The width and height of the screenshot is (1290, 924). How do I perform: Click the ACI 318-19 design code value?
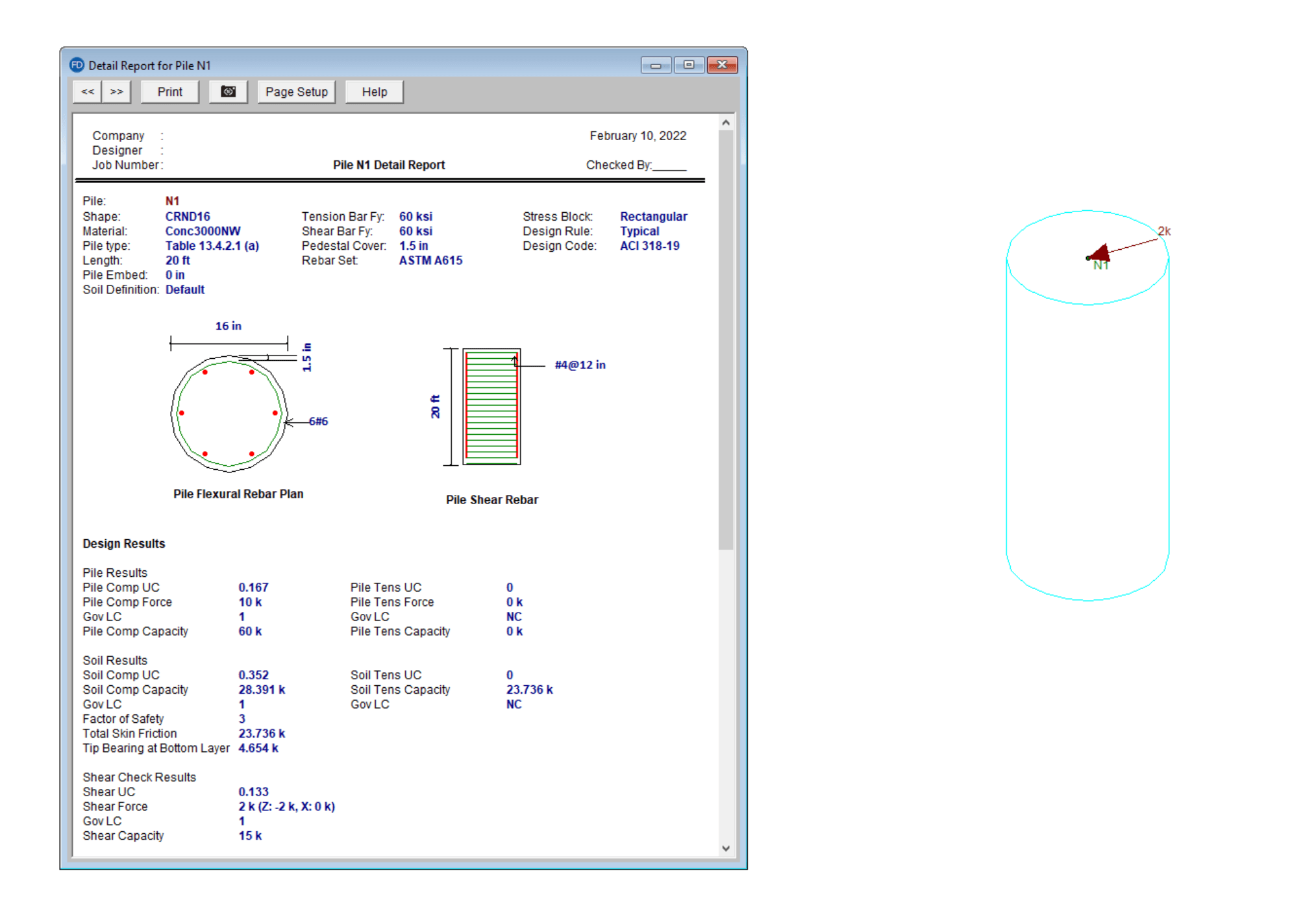pyautogui.click(x=650, y=245)
